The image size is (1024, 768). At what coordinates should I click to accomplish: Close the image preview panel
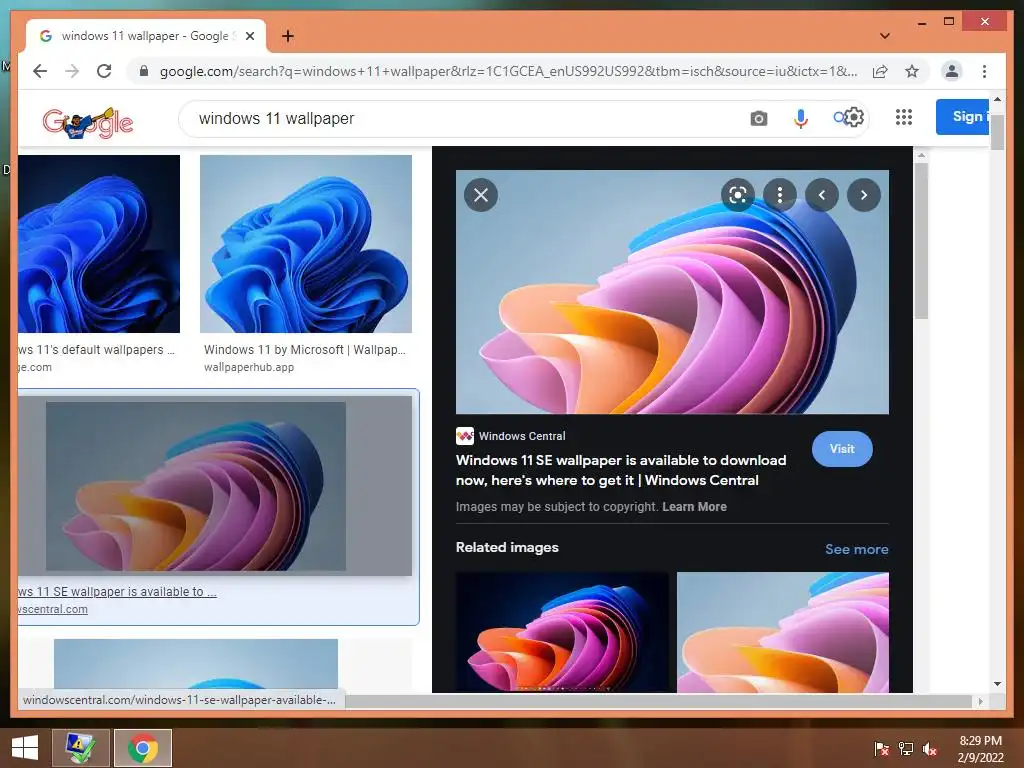(x=481, y=195)
